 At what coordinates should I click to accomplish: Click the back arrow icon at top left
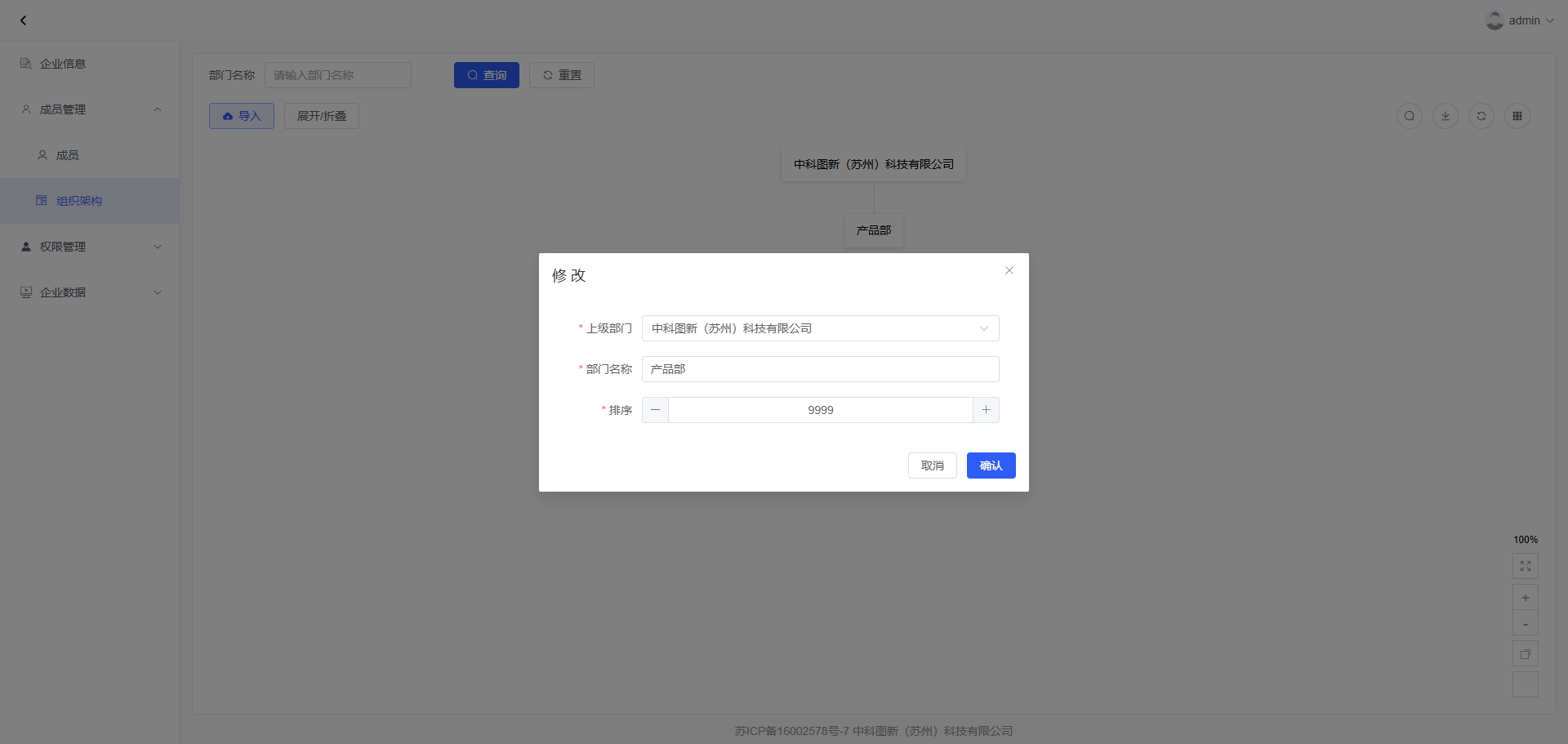[x=23, y=20]
